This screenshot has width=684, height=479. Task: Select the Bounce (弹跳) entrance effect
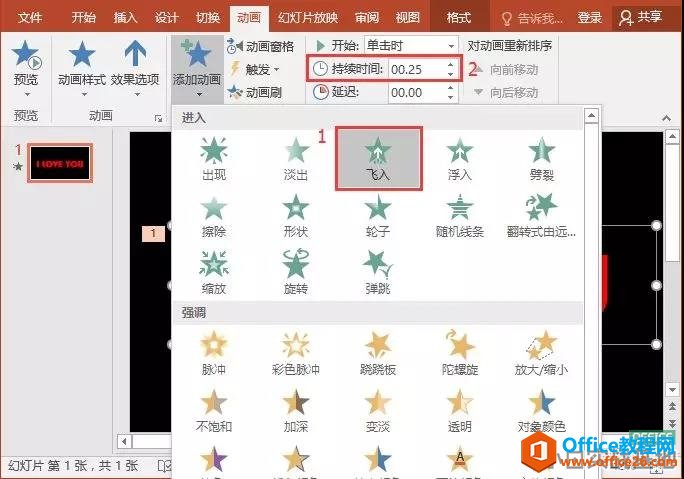pyautogui.click(x=378, y=272)
